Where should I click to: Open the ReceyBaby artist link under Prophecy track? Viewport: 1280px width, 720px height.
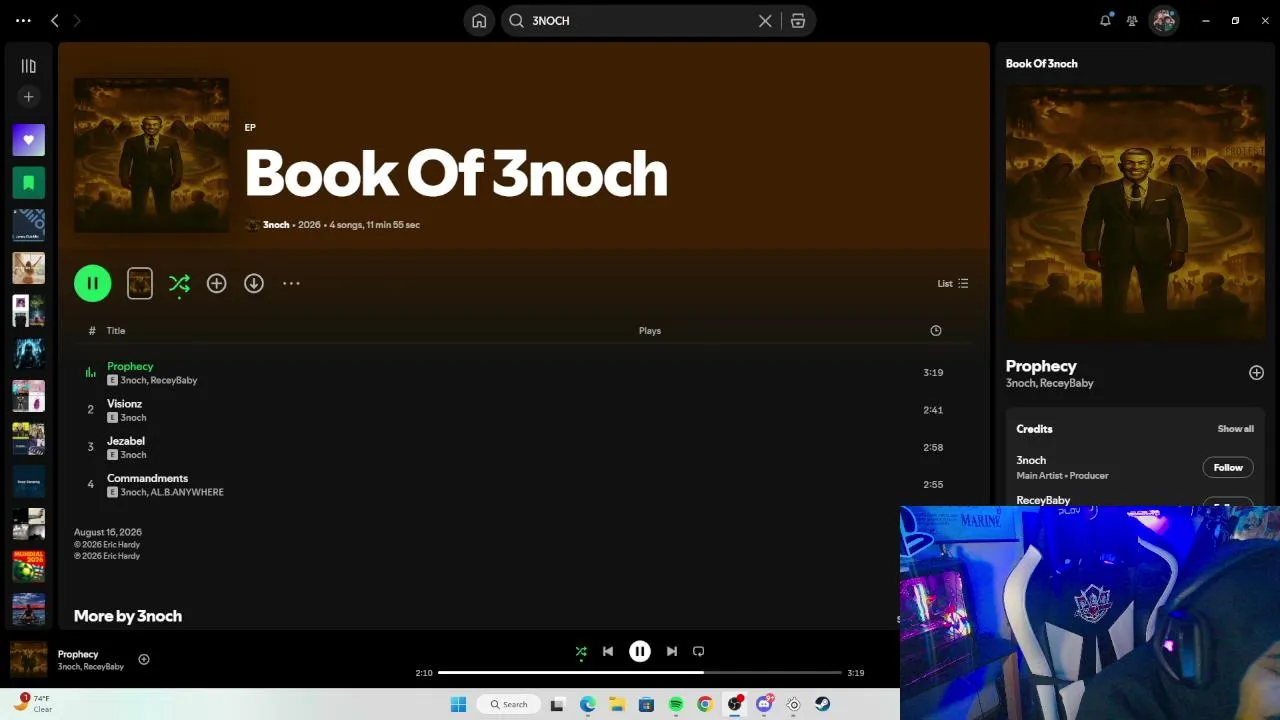click(x=174, y=381)
